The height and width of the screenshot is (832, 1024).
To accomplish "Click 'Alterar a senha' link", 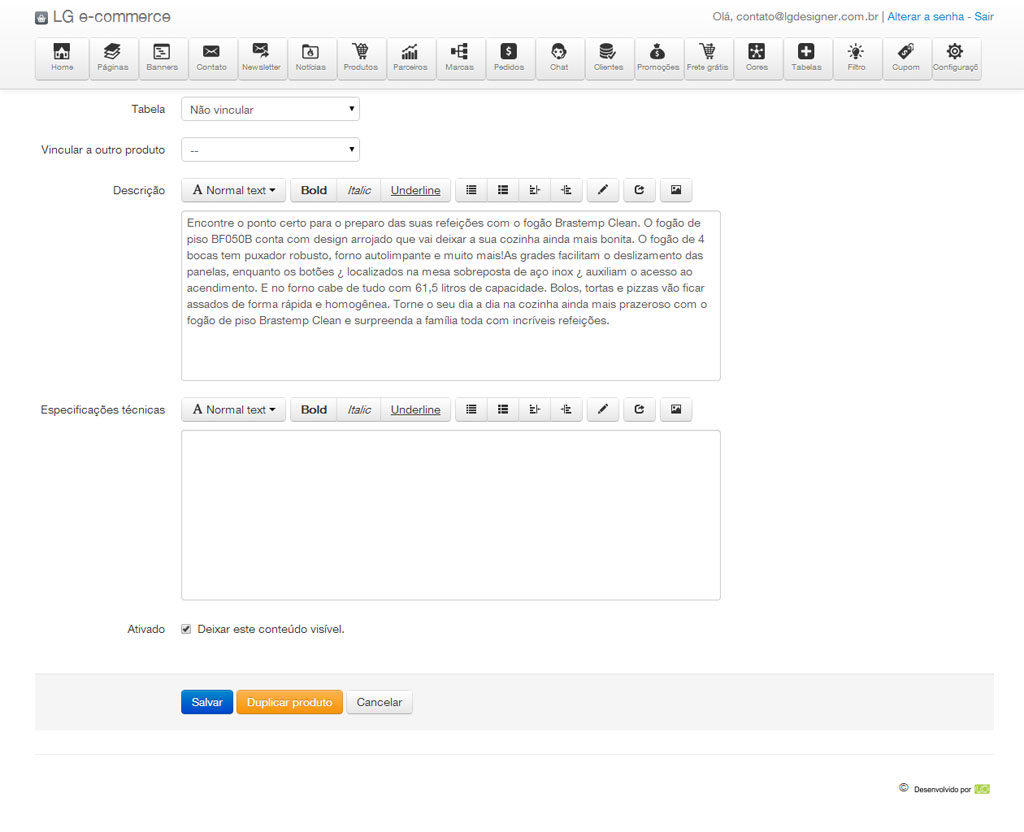I will [927, 17].
